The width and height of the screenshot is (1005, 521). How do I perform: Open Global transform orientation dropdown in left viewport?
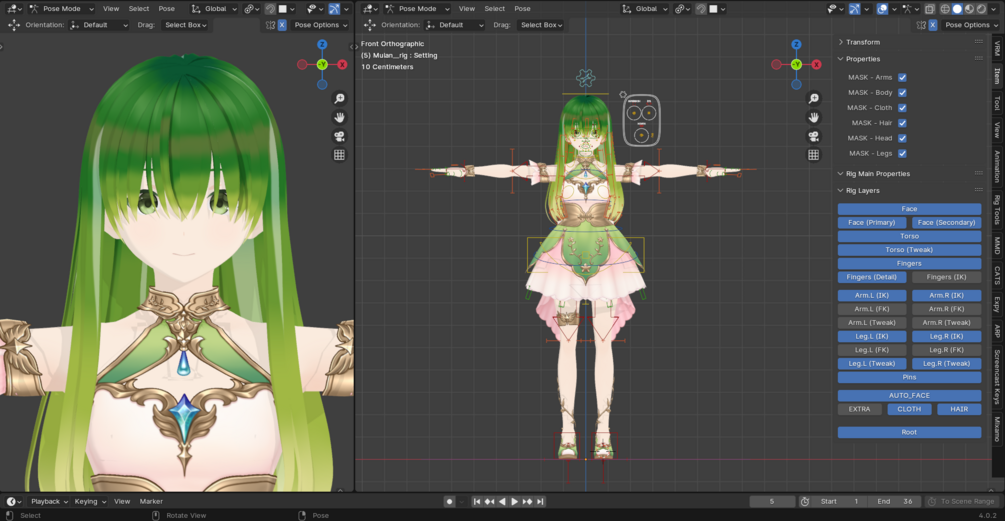(214, 9)
